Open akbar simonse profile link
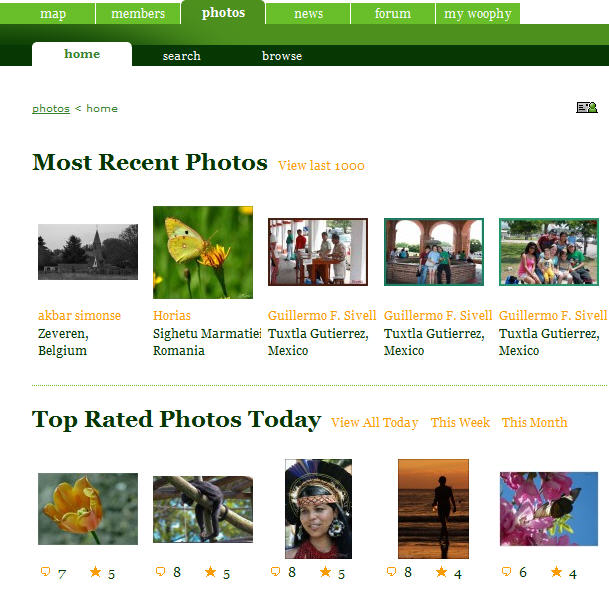The height and width of the screenshot is (593, 609). (79, 315)
